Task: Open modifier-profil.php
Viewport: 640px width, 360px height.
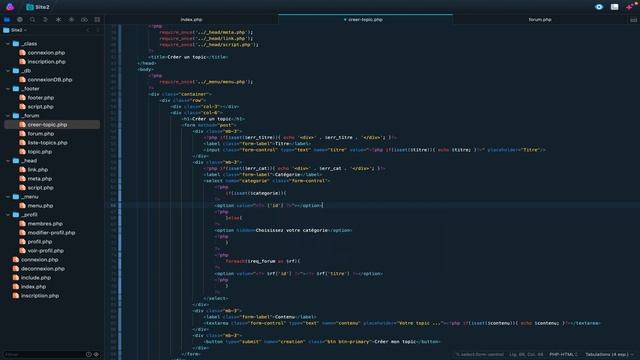Action: coord(51,232)
